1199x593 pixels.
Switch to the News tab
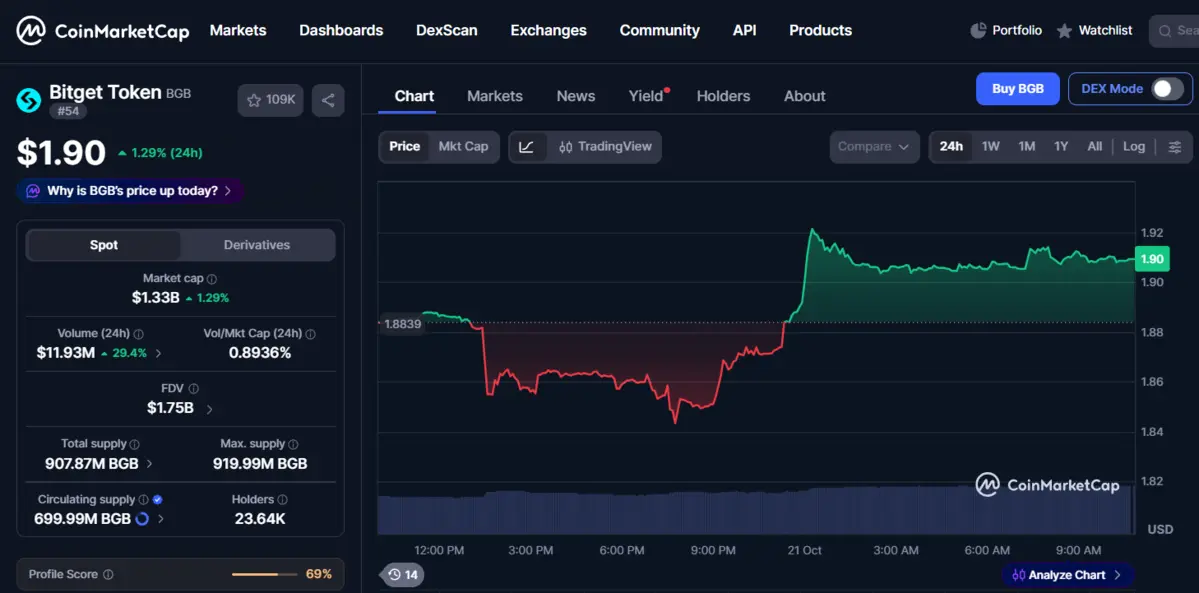576,96
